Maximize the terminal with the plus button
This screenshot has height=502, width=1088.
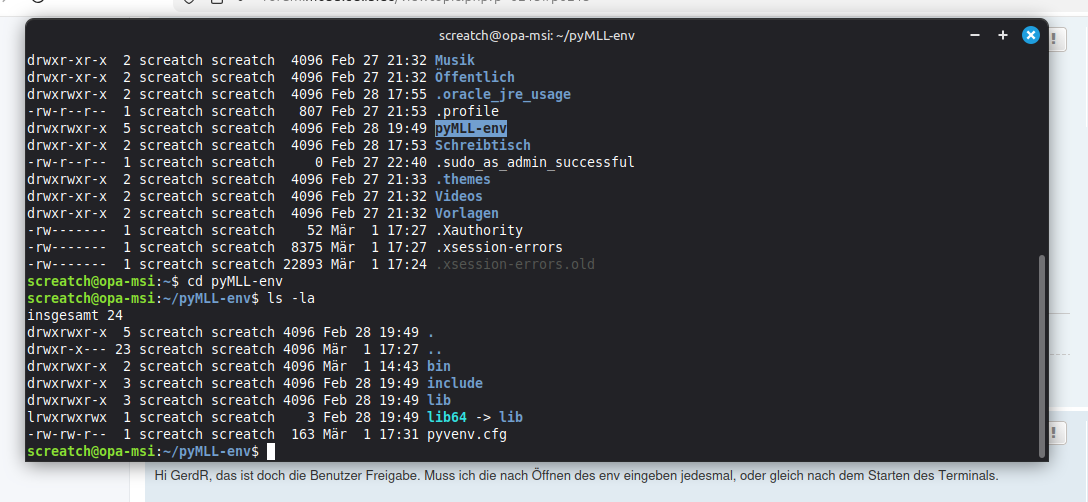click(1003, 35)
